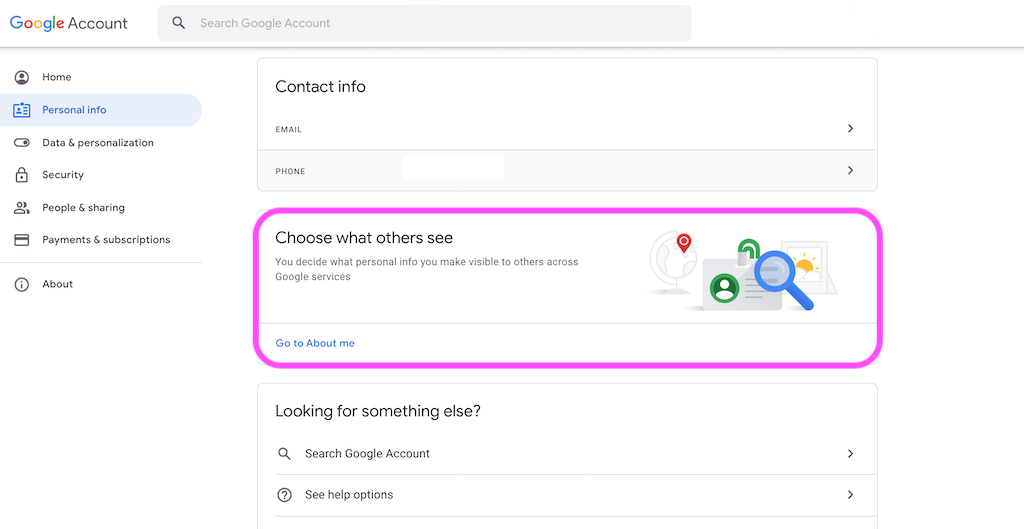The image size is (1024, 529).
Task: Click the Choose what others see illustration
Action: click(743, 269)
